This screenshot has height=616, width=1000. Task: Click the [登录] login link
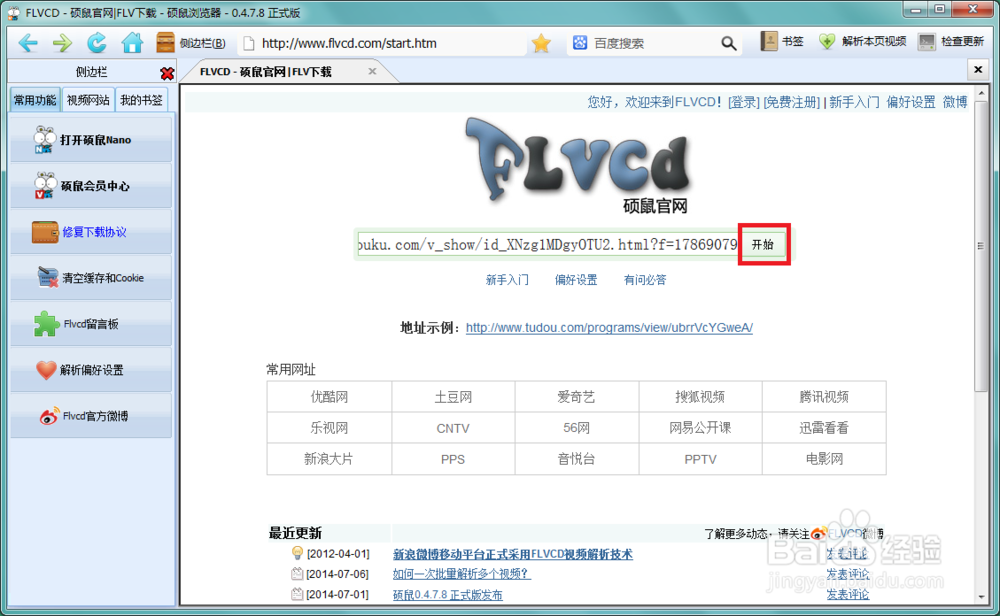[744, 102]
